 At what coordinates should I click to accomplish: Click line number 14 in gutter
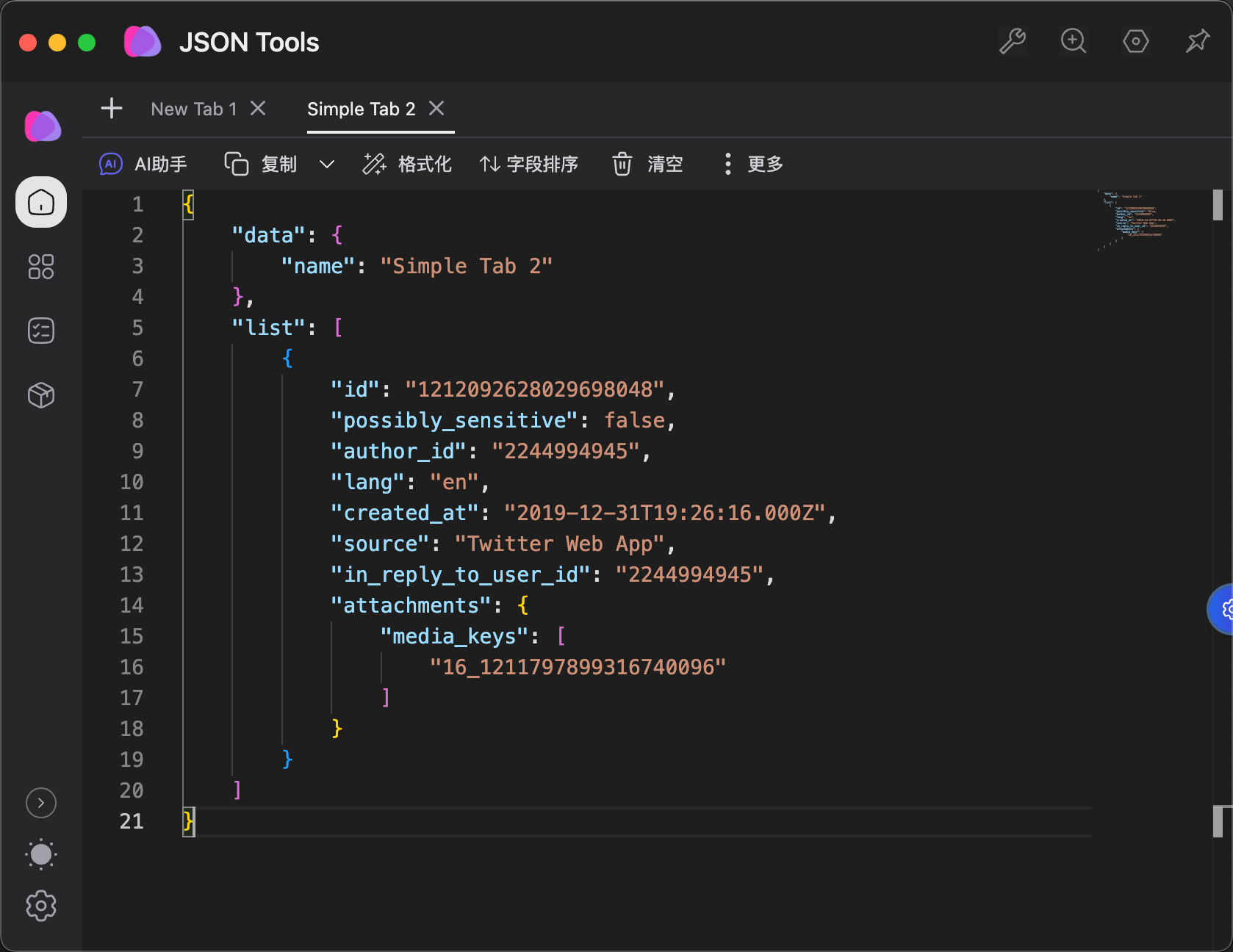click(x=132, y=605)
